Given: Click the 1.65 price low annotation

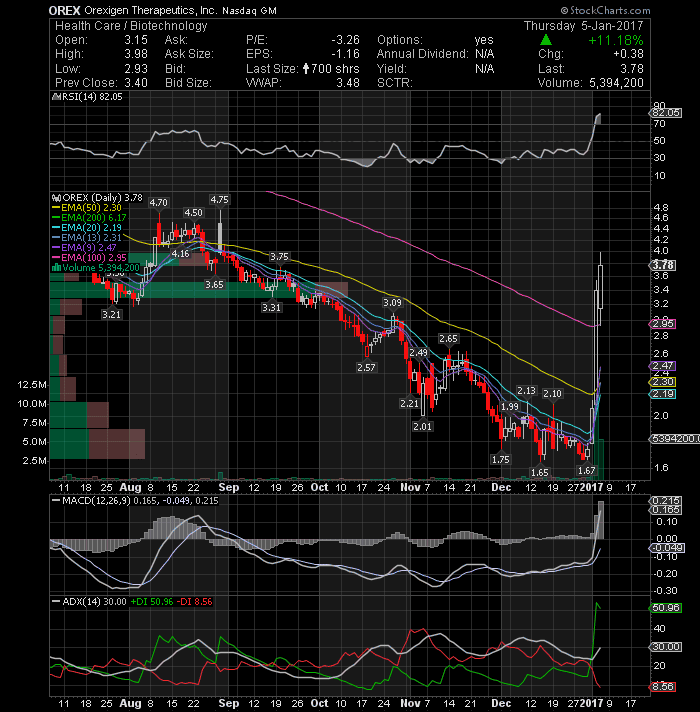Looking at the screenshot, I should point(540,473).
